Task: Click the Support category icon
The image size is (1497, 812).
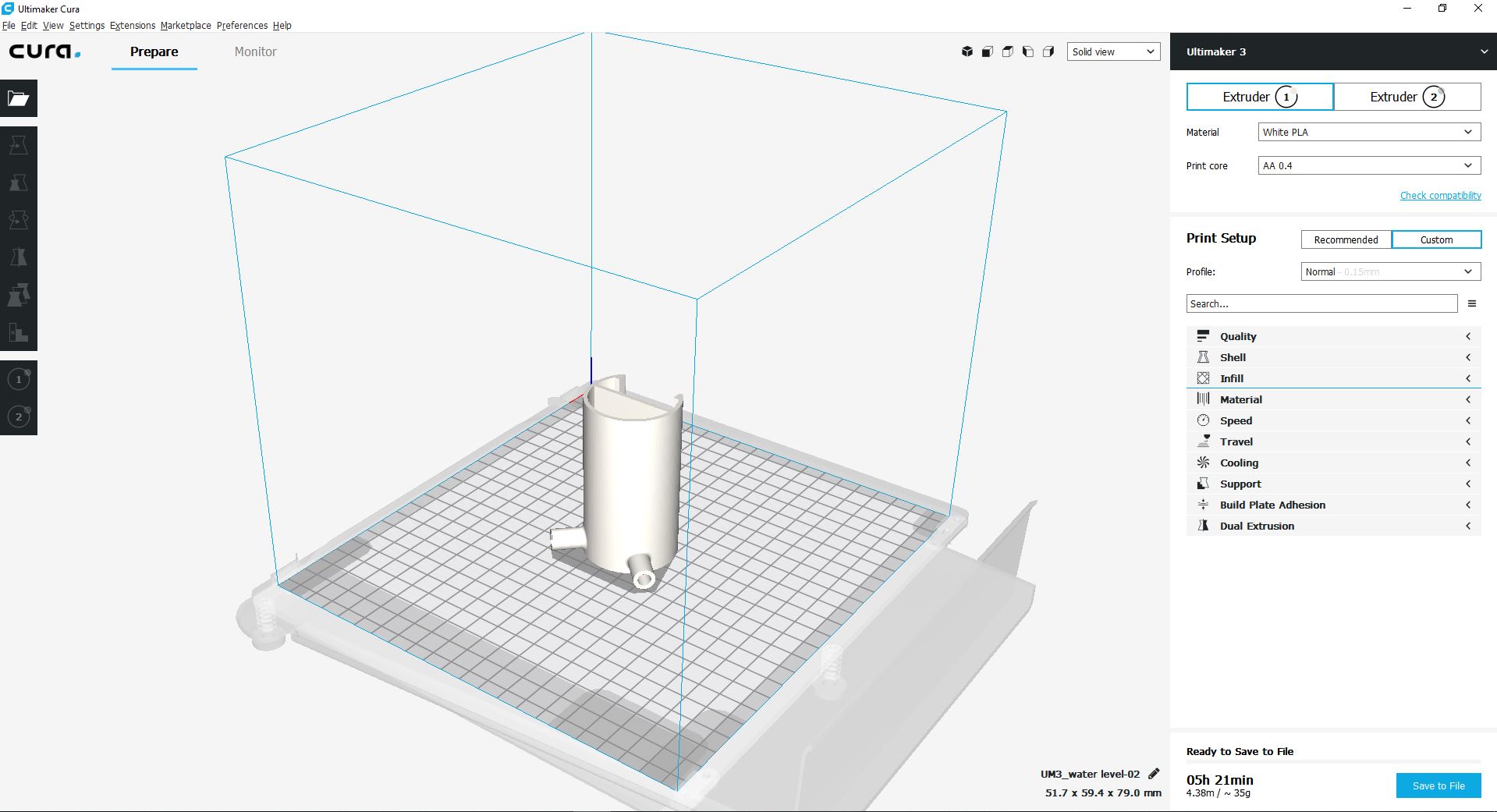Action: [x=1203, y=483]
